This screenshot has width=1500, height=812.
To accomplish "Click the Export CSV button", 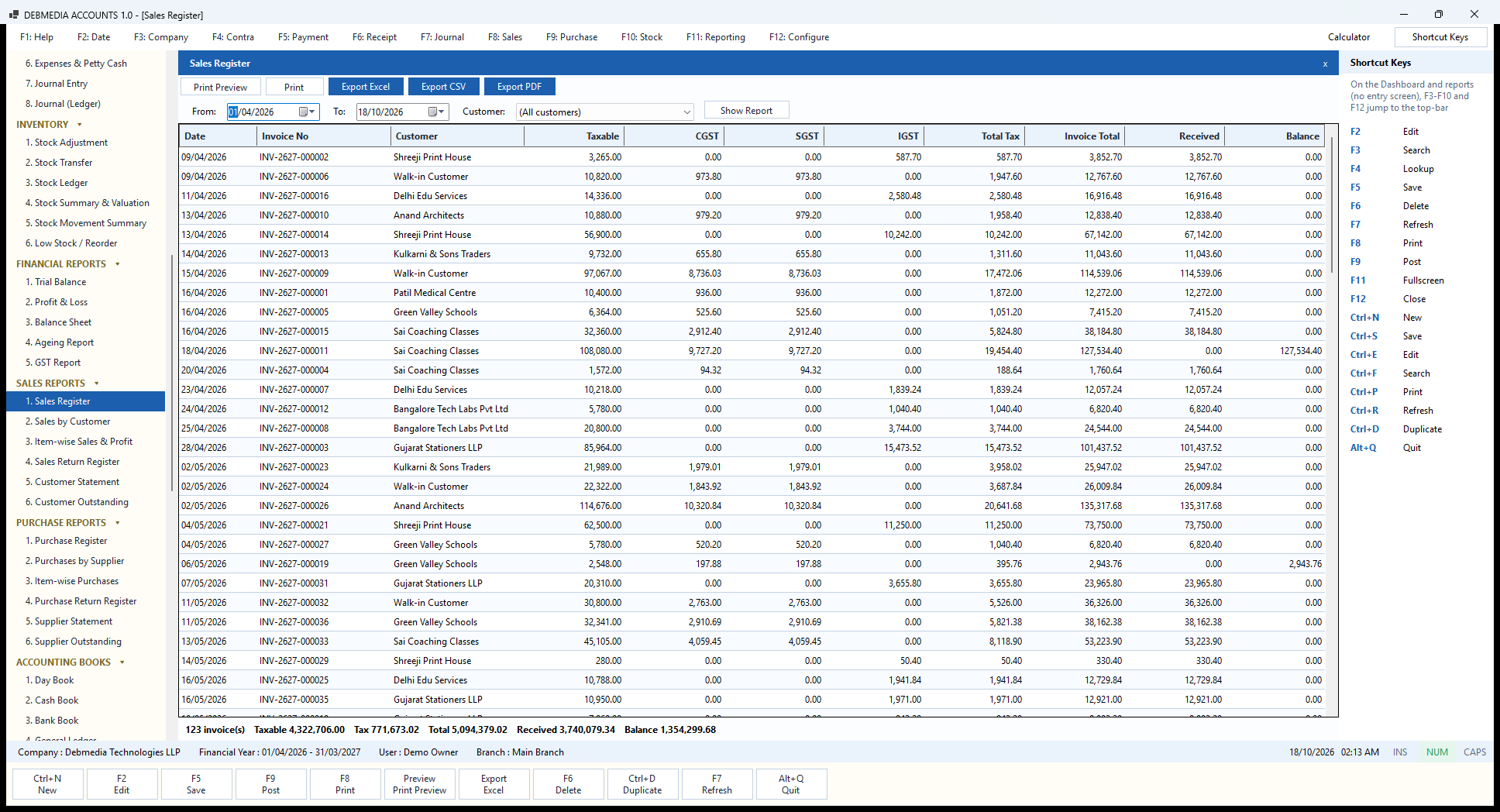I will coord(443,87).
